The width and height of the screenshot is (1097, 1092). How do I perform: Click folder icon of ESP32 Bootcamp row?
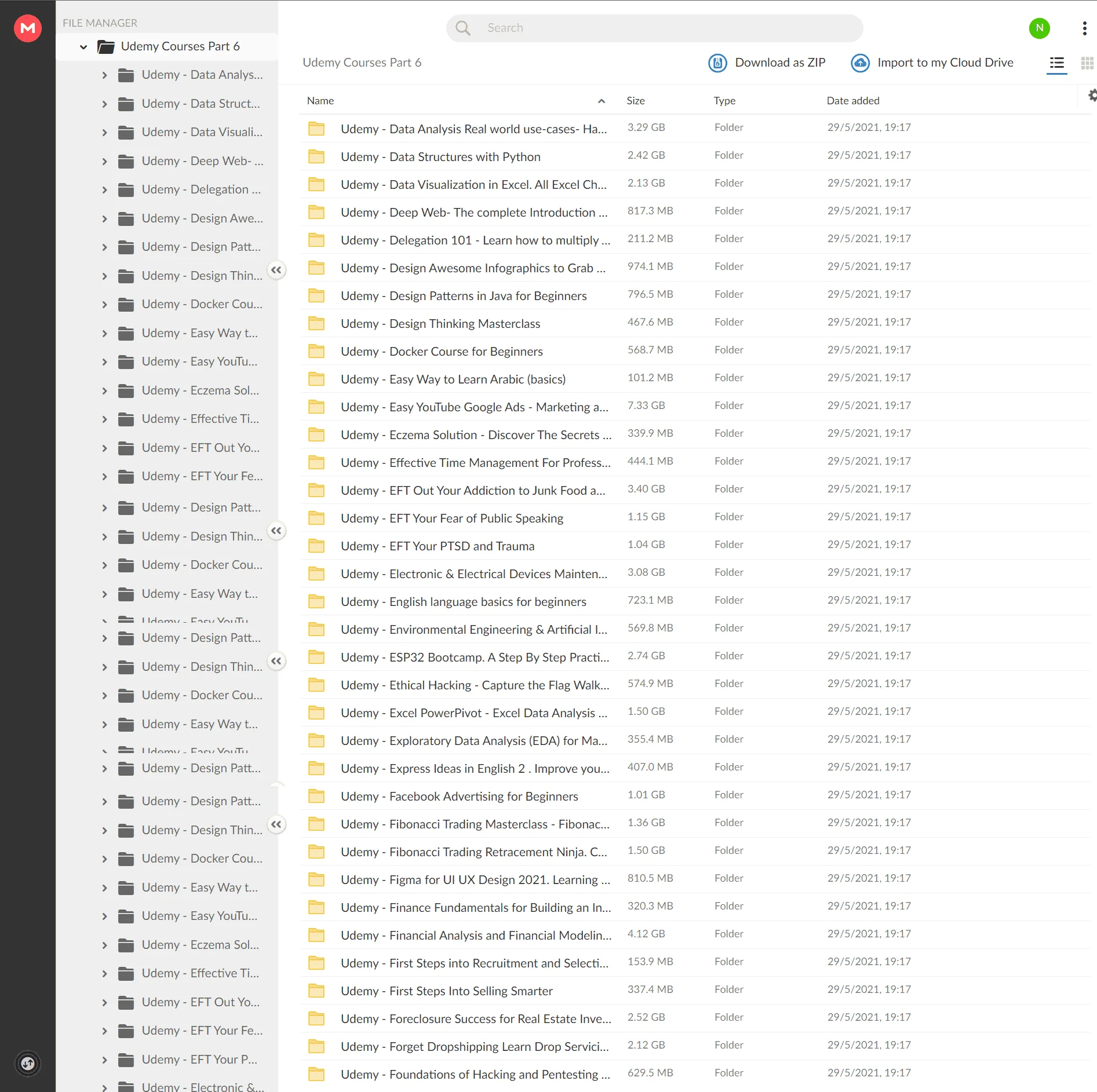(316, 657)
